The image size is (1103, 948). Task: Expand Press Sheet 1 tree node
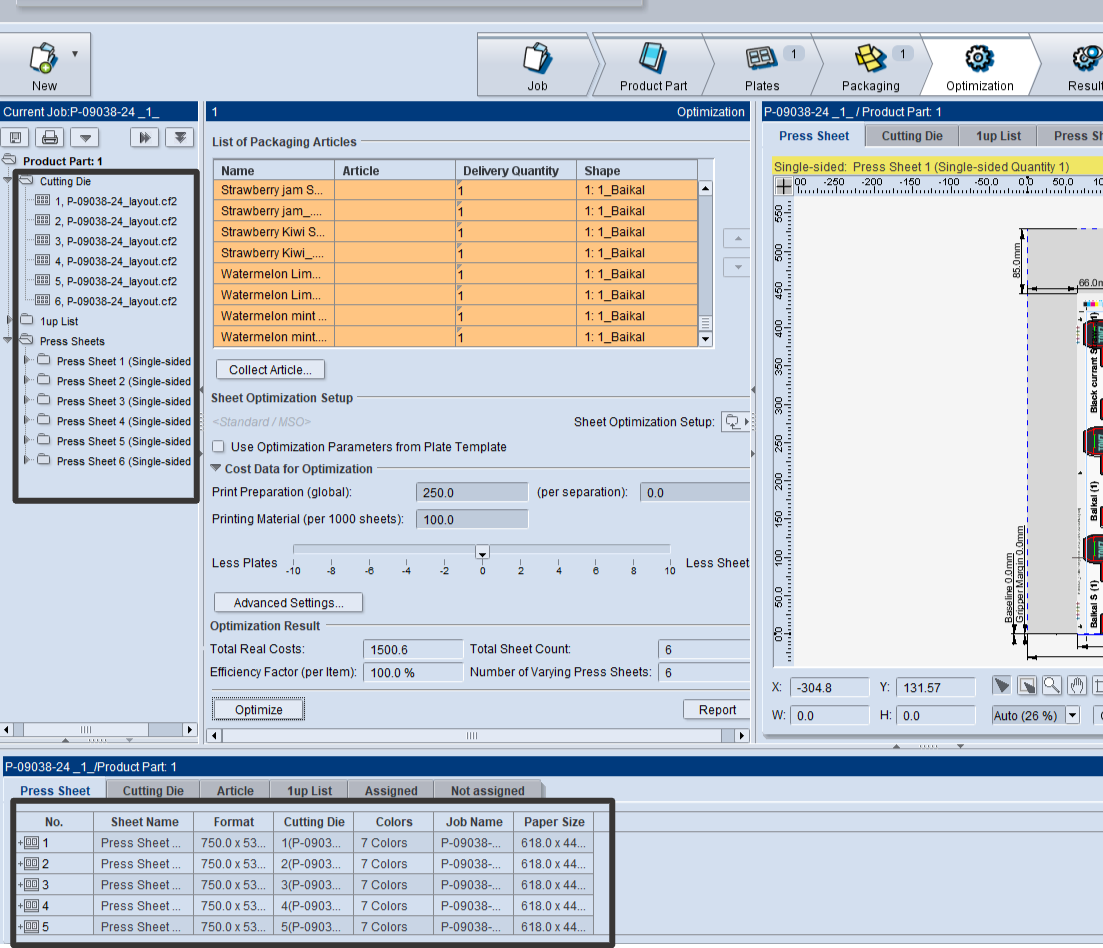click(x=28, y=361)
